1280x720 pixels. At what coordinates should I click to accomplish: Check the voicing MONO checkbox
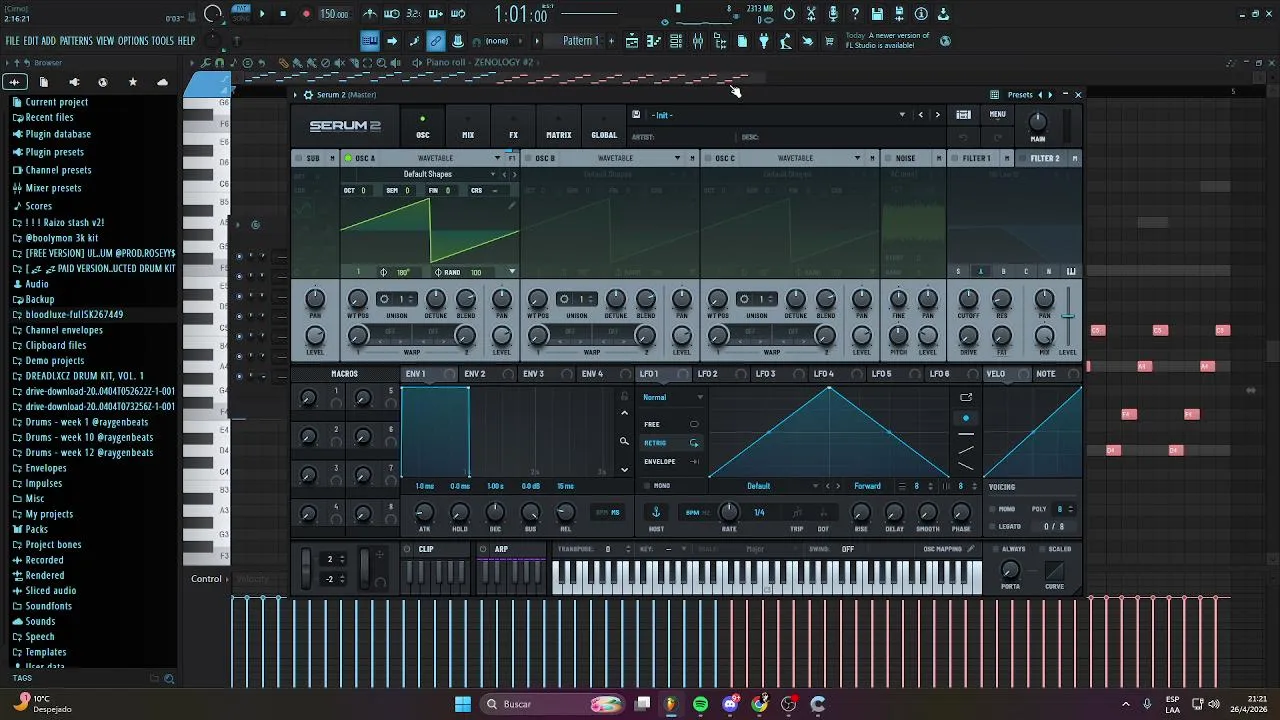point(991,509)
